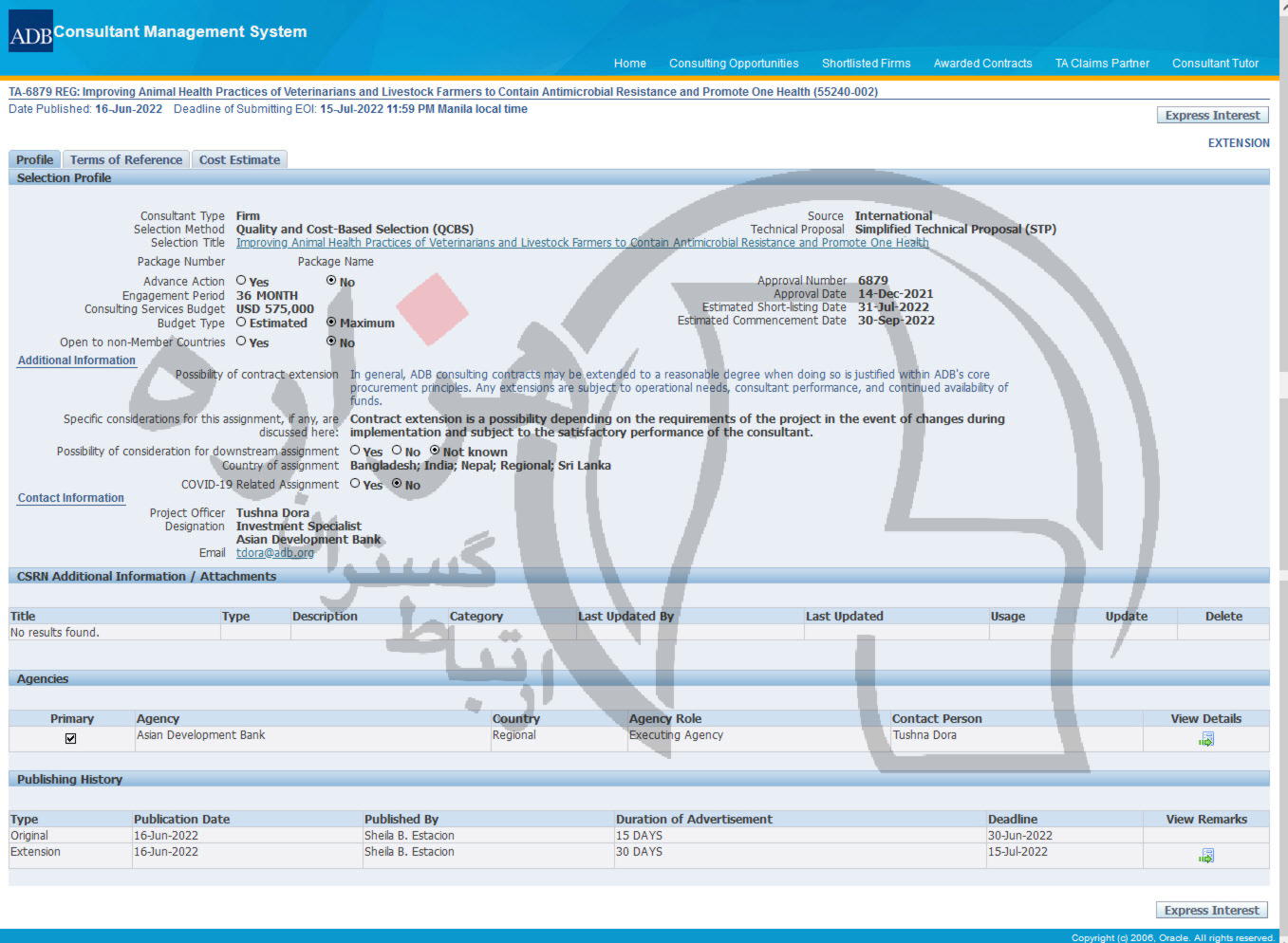This screenshot has height=943, width=1288.
Task: Toggle the Primary agency checkbox
Action: [x=70, y=738]
